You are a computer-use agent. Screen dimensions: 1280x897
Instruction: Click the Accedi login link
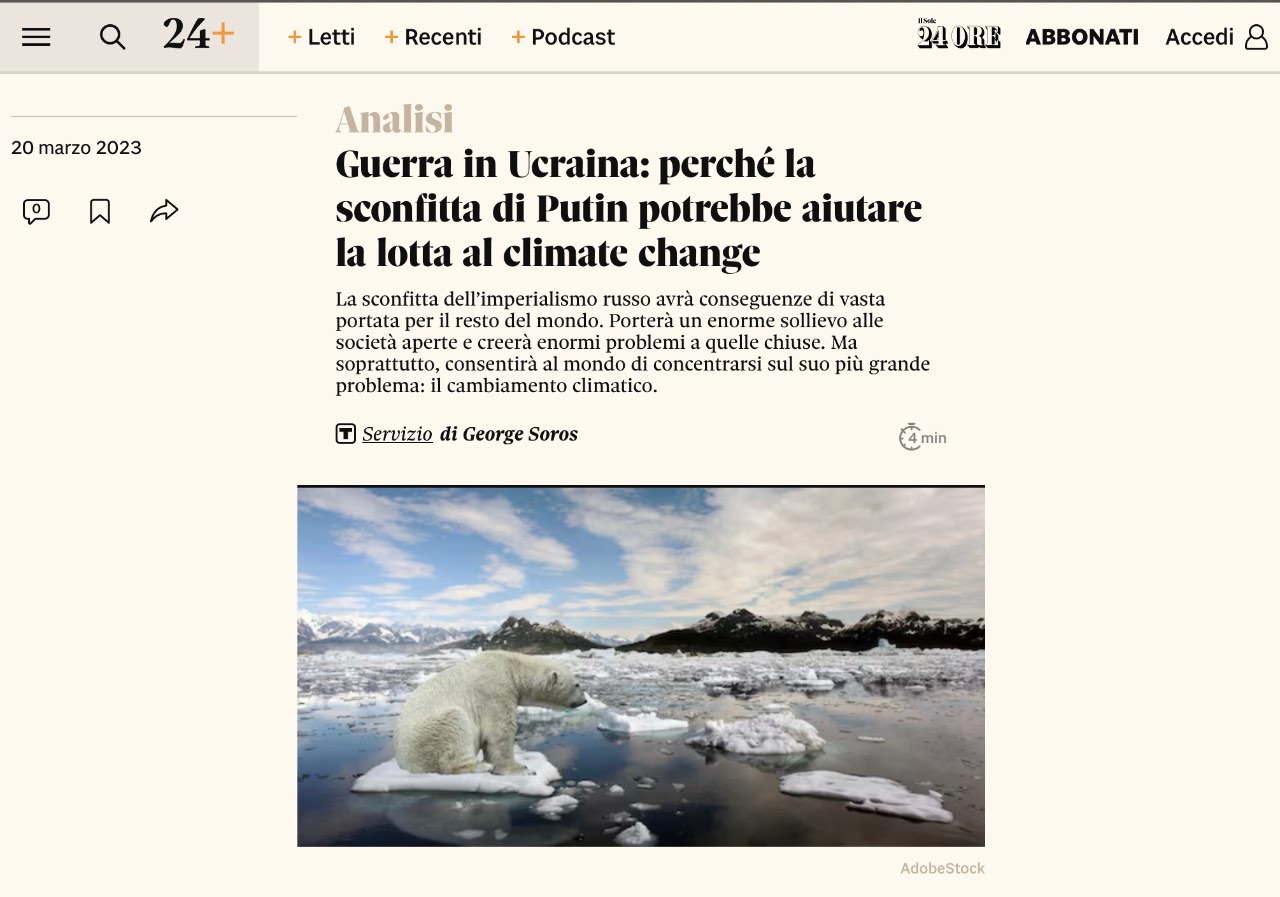(x=1199, y=37)
